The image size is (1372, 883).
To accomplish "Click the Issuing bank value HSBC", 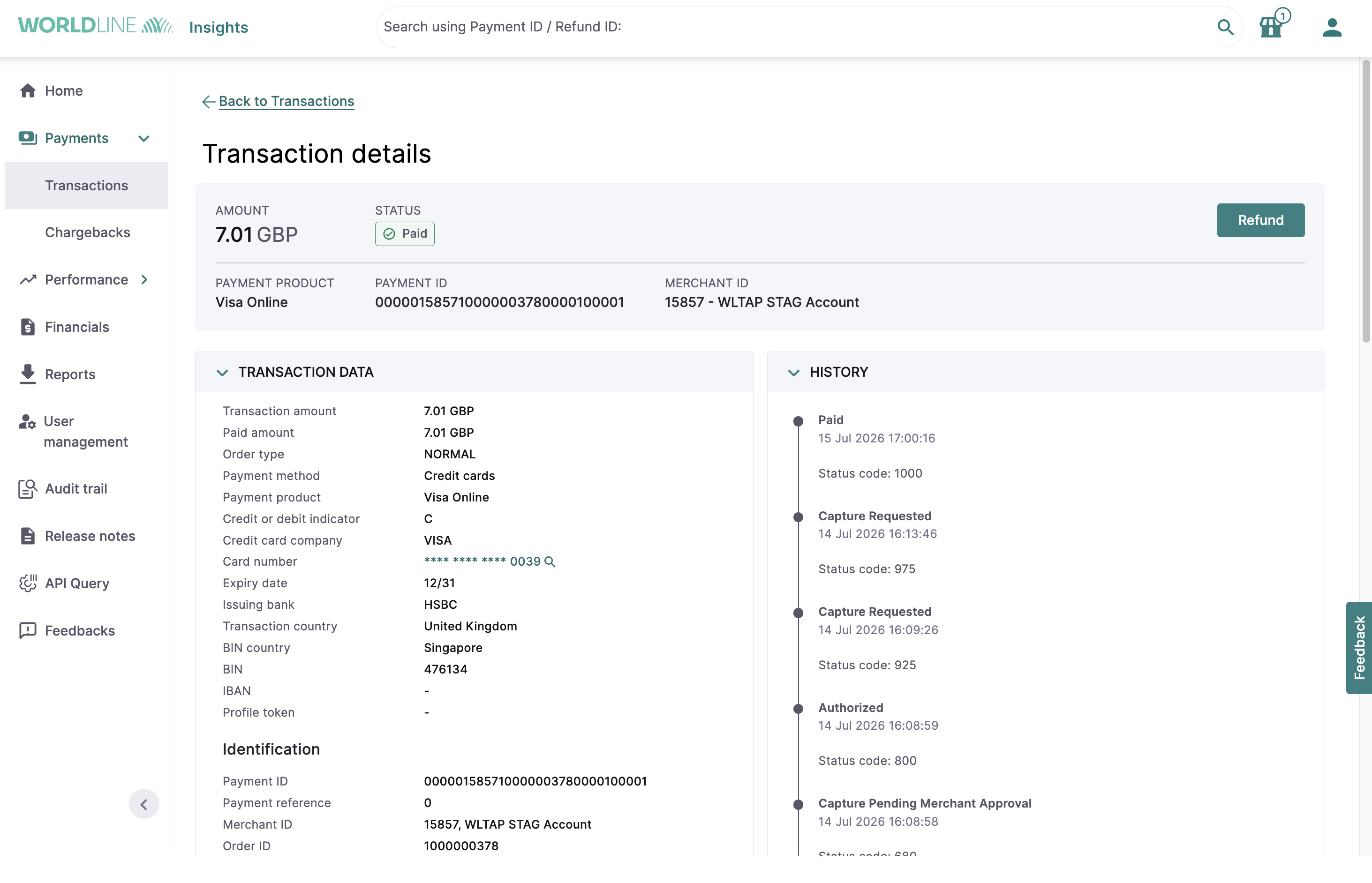I will 440,604.
